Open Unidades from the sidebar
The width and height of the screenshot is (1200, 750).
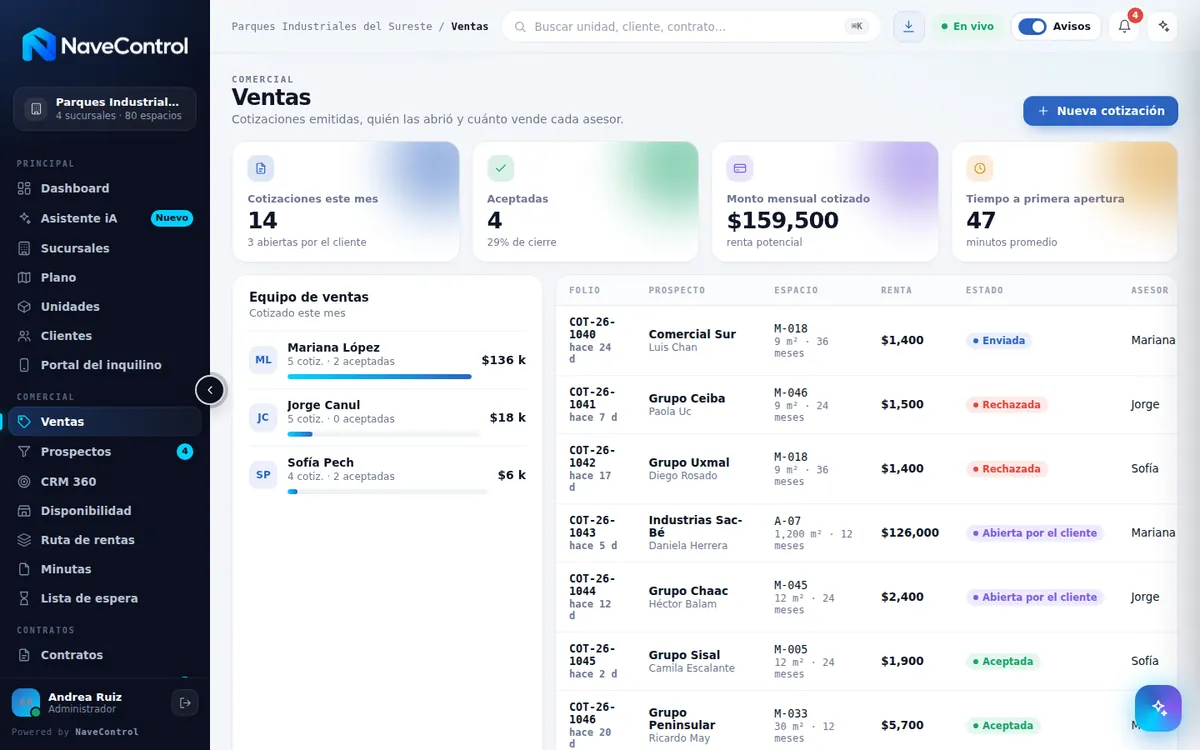coord(105,306)
